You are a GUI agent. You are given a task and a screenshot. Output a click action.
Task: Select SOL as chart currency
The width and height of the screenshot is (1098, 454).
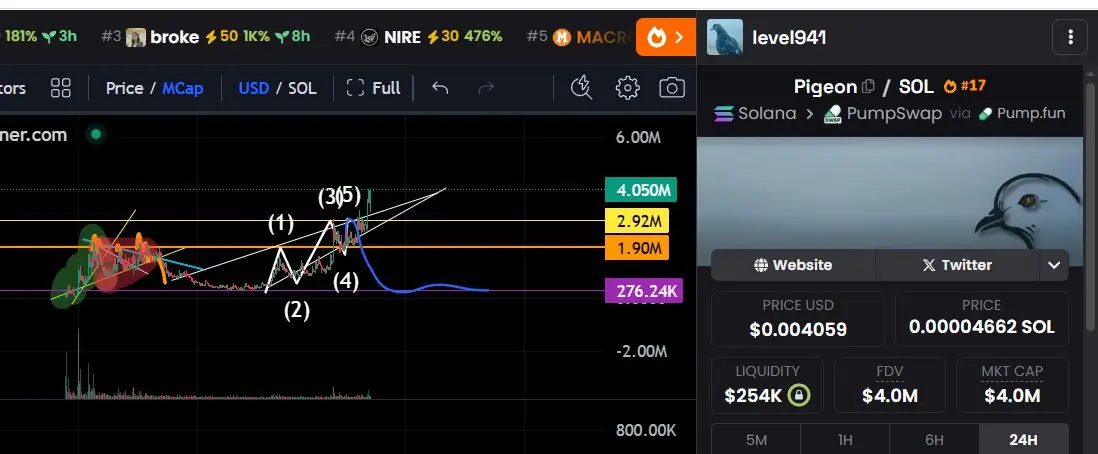tap(302, 88)
